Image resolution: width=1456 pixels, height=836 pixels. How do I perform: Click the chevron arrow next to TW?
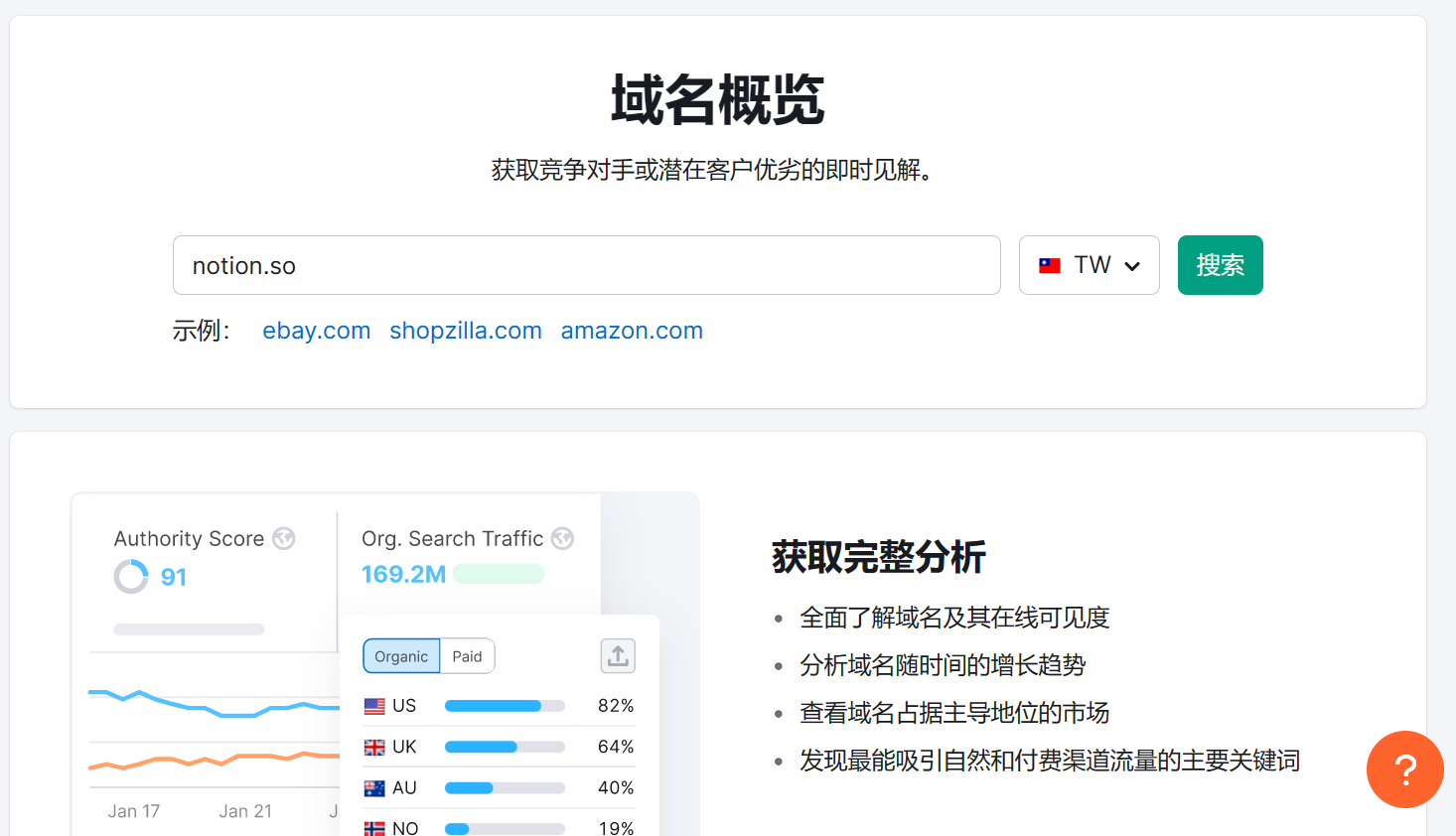click(x=1132, y=266)
